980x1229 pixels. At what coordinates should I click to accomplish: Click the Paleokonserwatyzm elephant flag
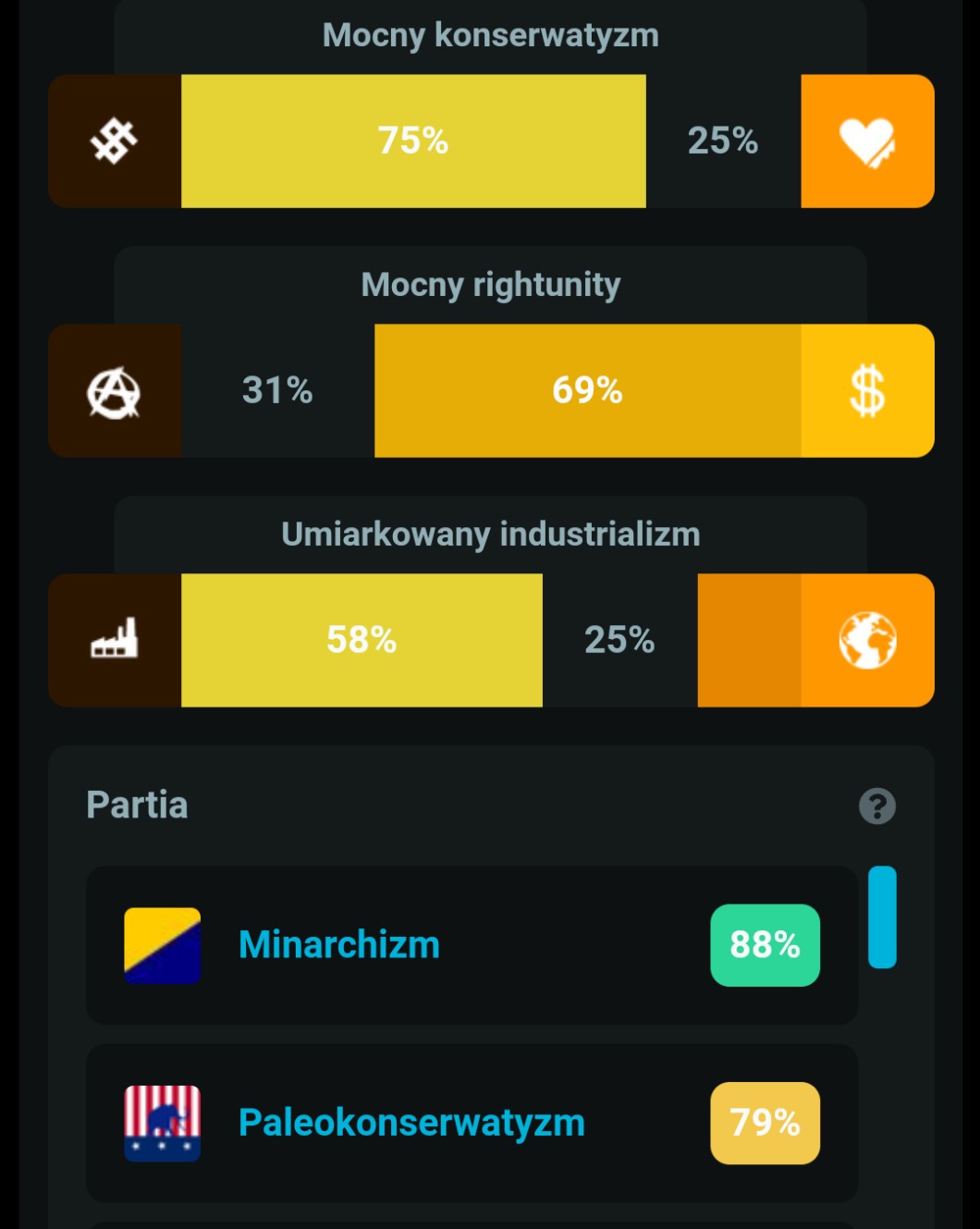click(162, 1123)
